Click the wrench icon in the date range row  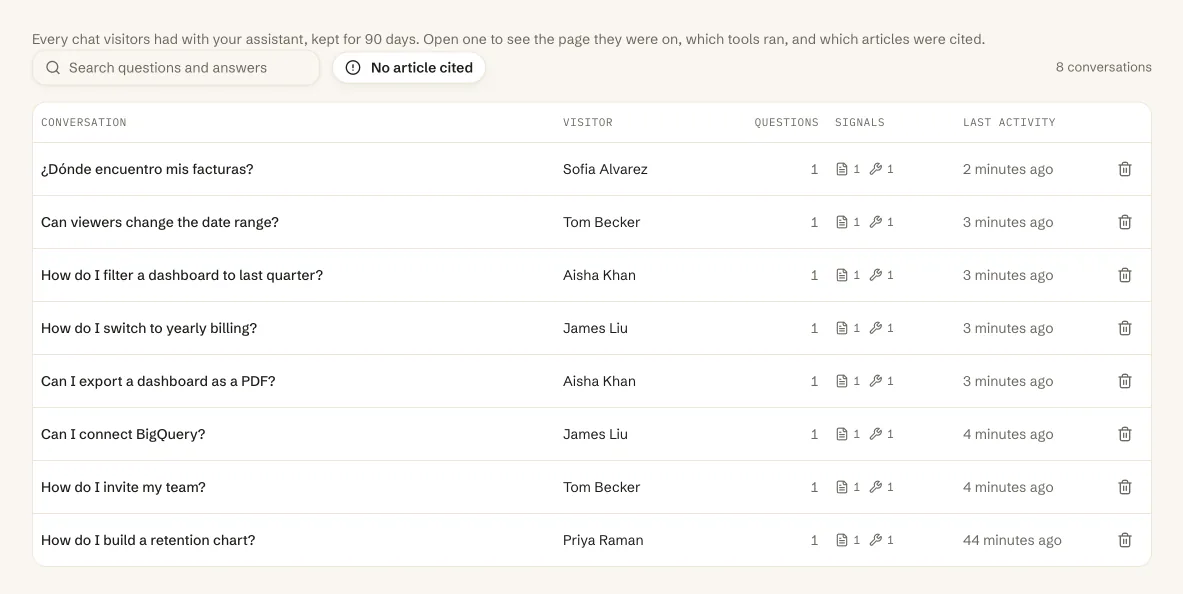tap(875, 222)
